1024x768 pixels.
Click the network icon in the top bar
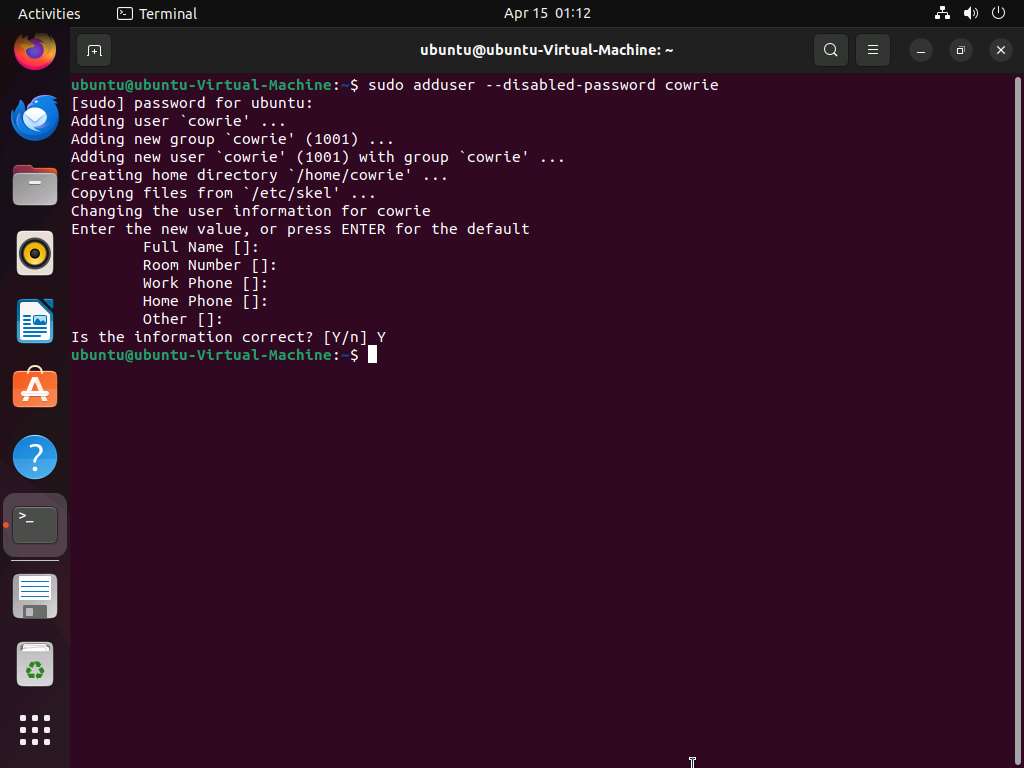941,13
